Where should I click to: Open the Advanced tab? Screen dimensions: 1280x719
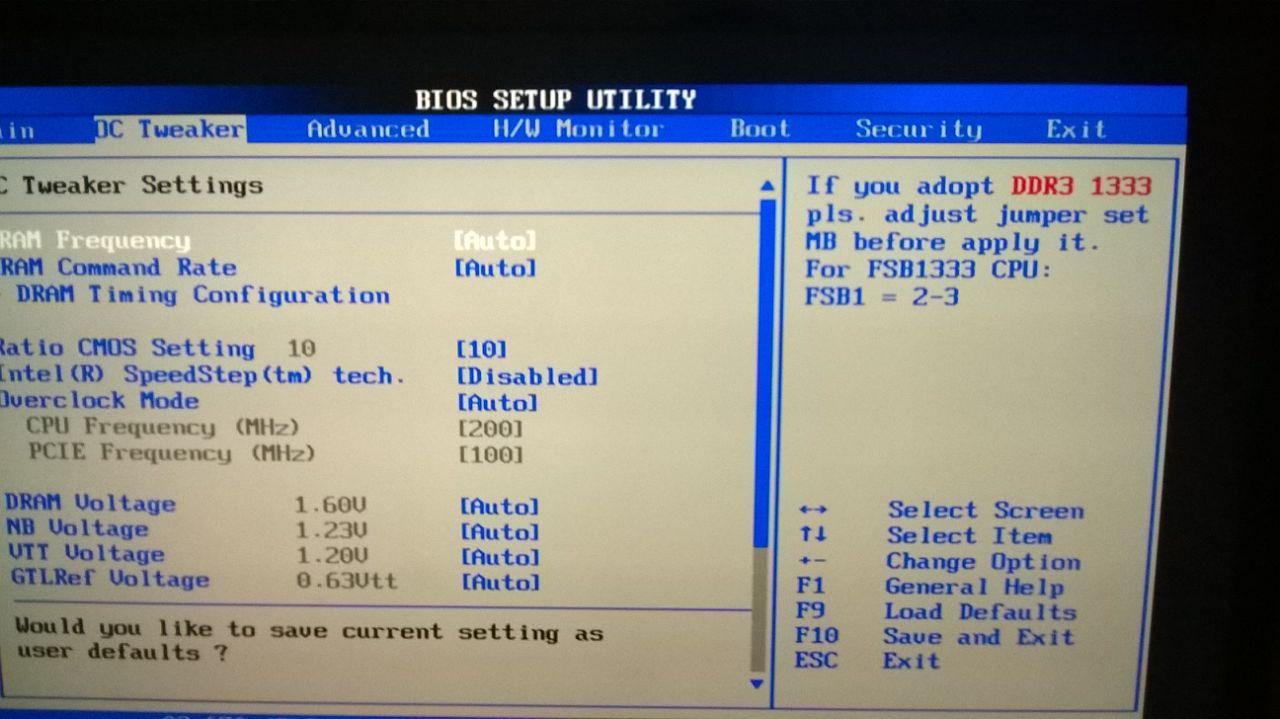(368, 129)
